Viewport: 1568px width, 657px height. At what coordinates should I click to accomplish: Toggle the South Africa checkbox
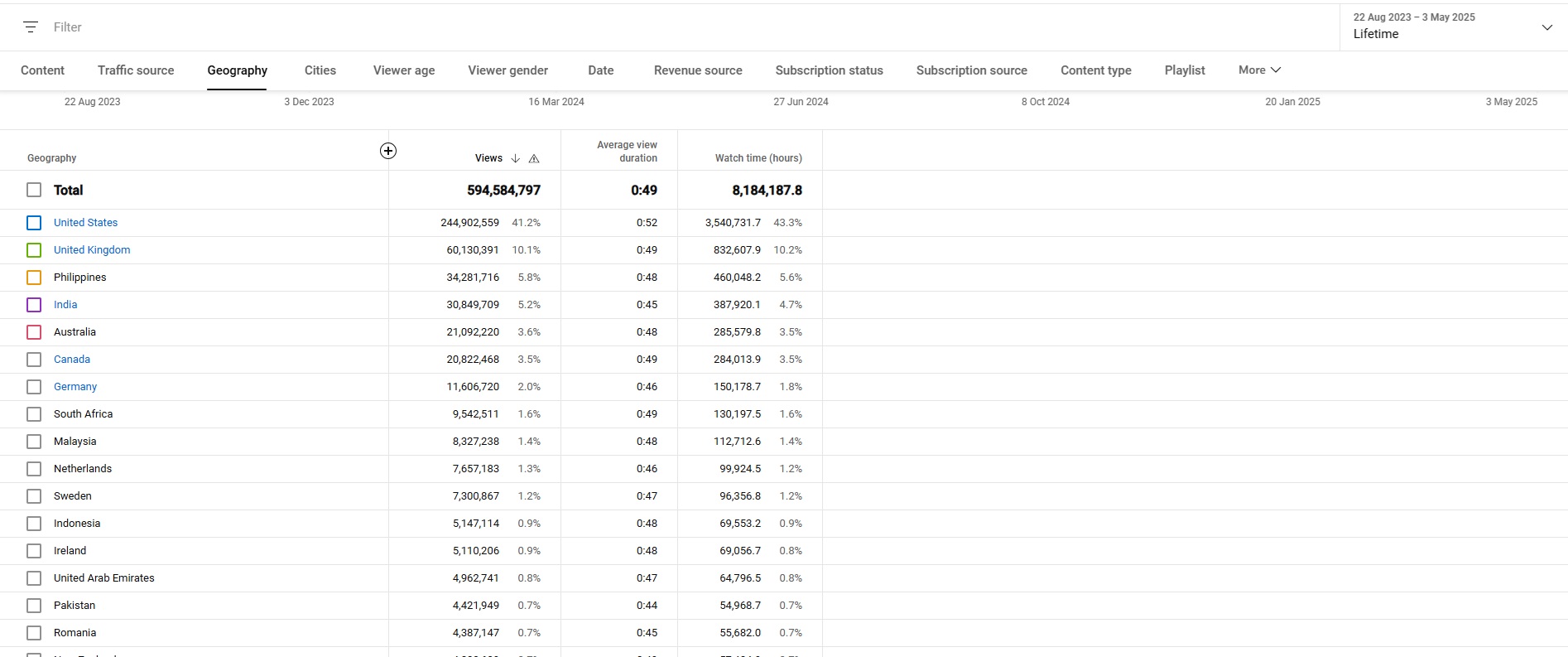coord(34,414)
